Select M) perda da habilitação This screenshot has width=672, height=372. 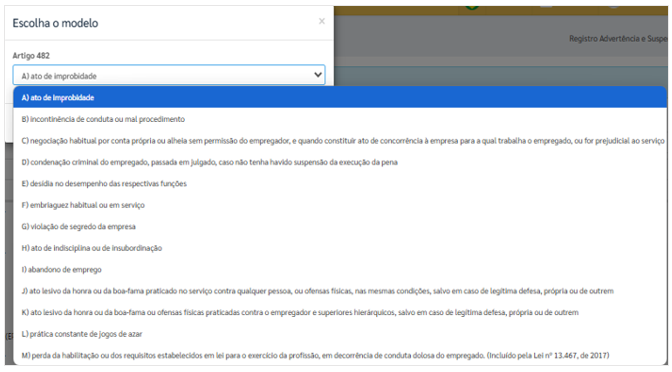tap(340, 355)
